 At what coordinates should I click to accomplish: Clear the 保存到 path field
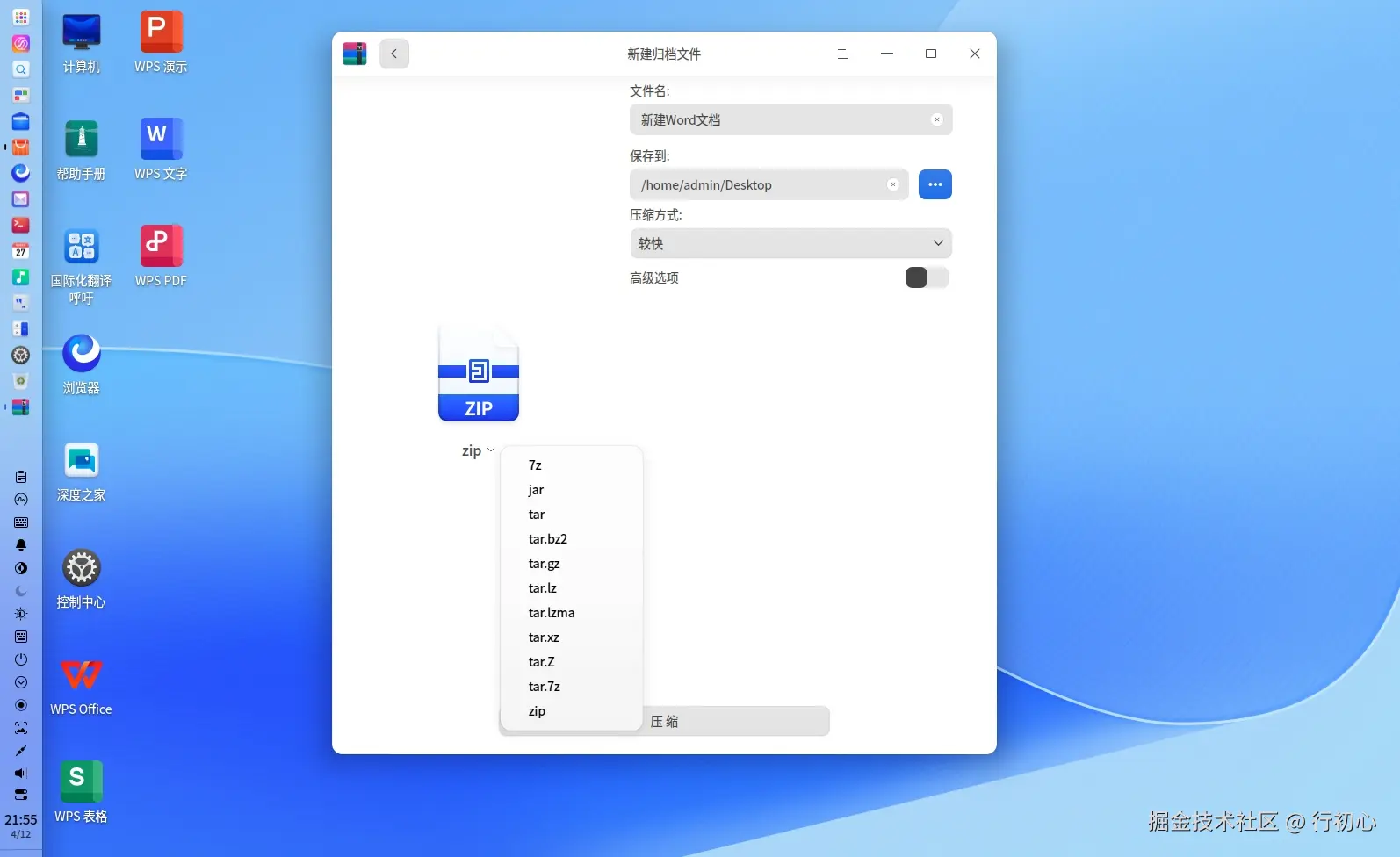click(x=893, y=184)
